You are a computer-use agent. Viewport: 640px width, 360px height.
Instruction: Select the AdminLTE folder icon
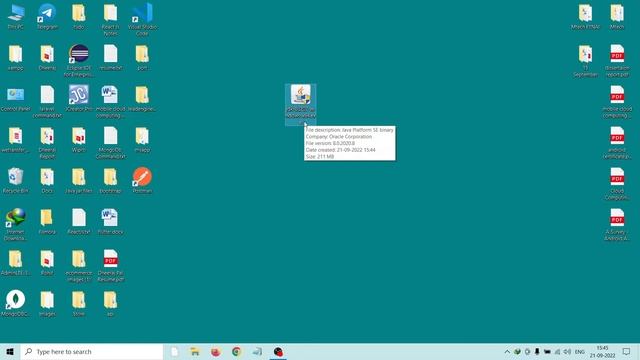16,263
